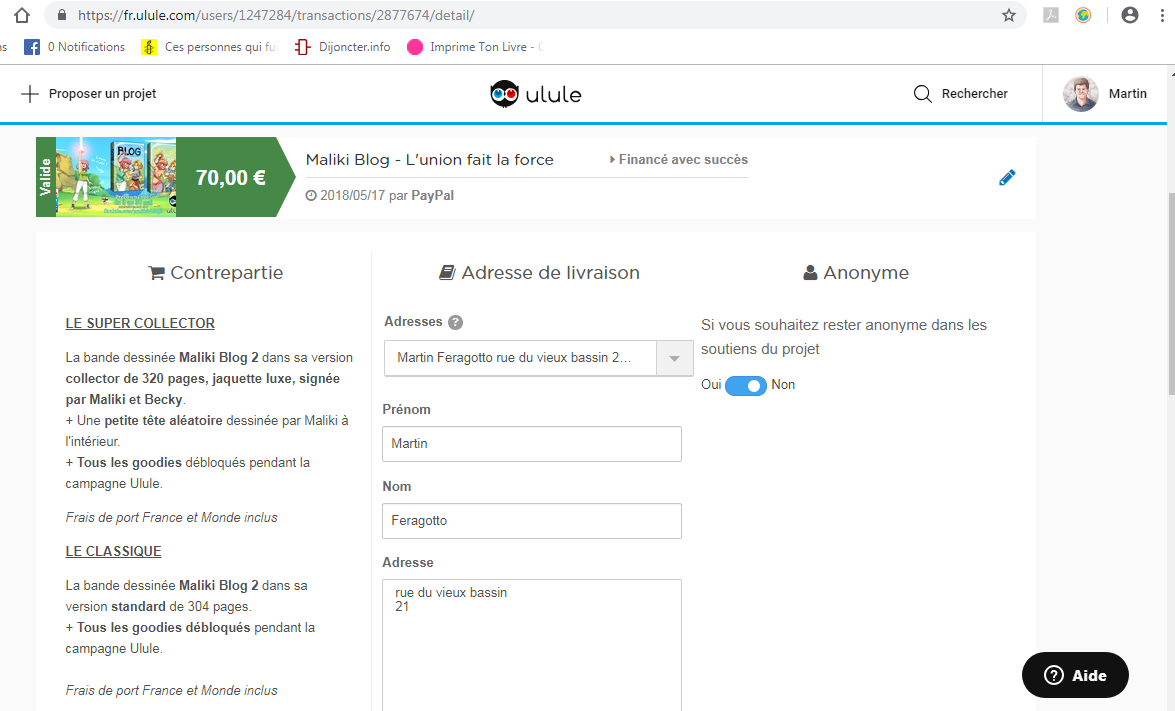Click Proposer un projet
This screenshot has height=711, width=1175.
tap(89, 94)
